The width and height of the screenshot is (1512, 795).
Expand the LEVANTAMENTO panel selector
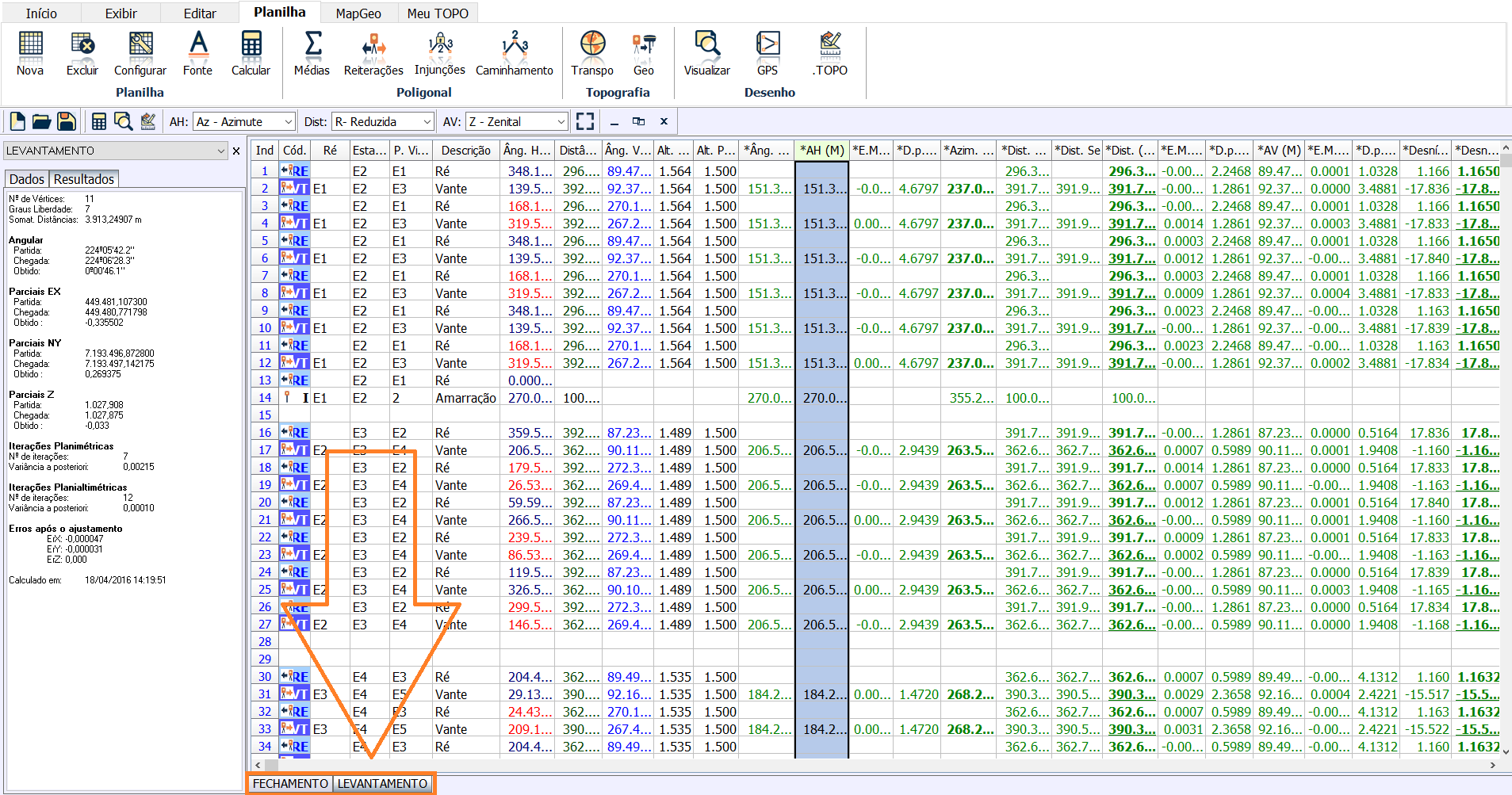click(221, 151)
